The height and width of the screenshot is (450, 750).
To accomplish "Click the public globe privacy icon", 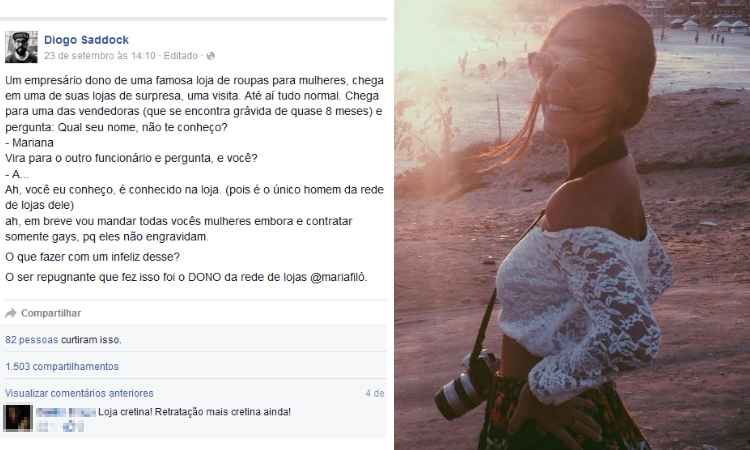I will pos(210,56).
